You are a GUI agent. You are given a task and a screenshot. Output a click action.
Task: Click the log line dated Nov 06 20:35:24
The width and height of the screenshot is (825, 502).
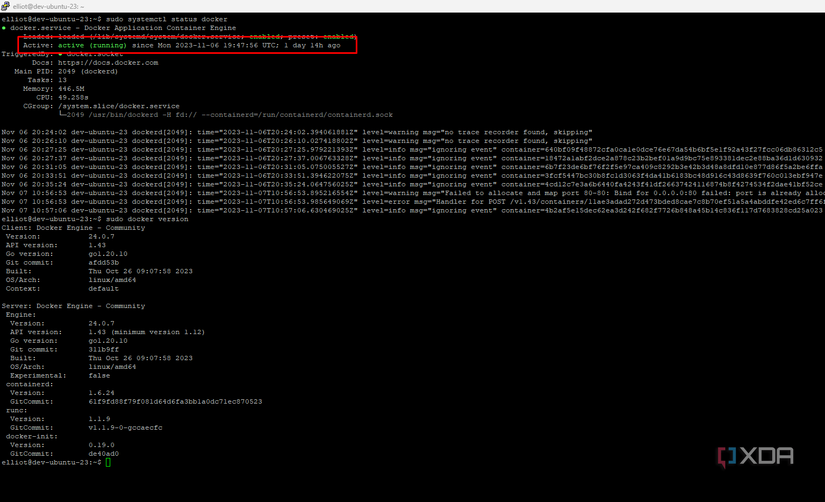point(412,184)
